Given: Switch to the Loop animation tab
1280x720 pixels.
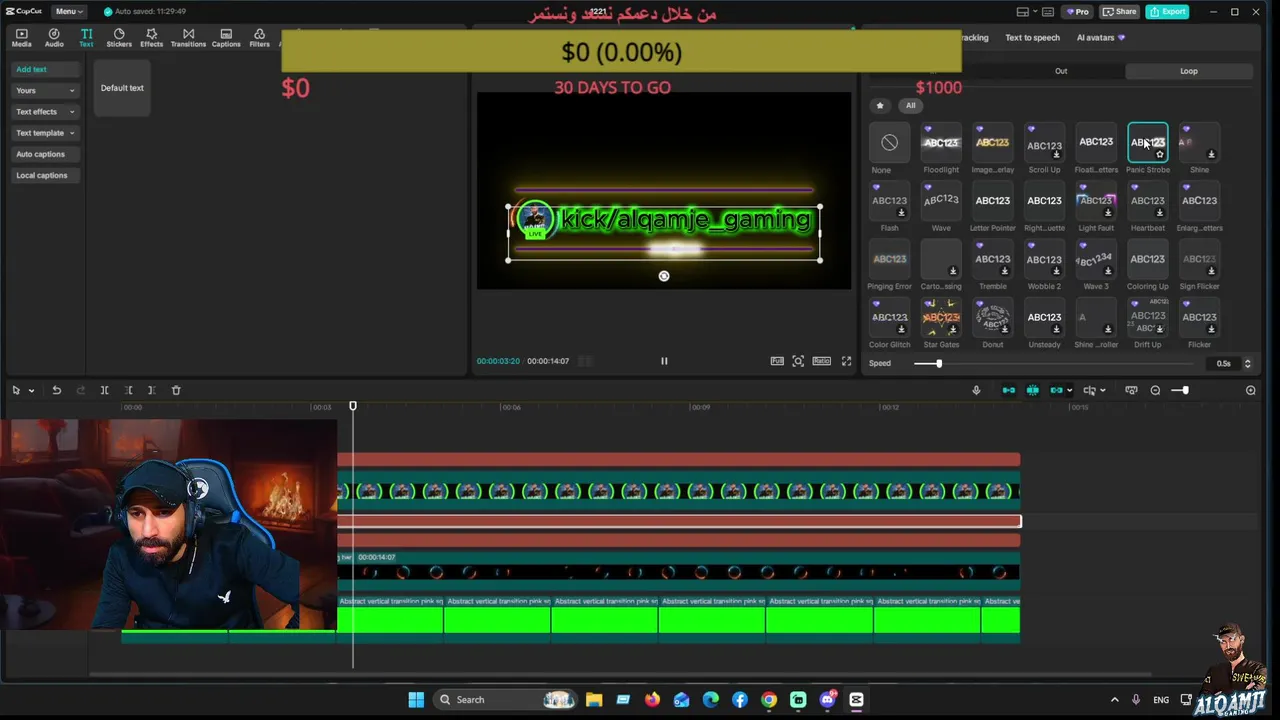Looking at the screenshot, I should tap(1188, 71).
